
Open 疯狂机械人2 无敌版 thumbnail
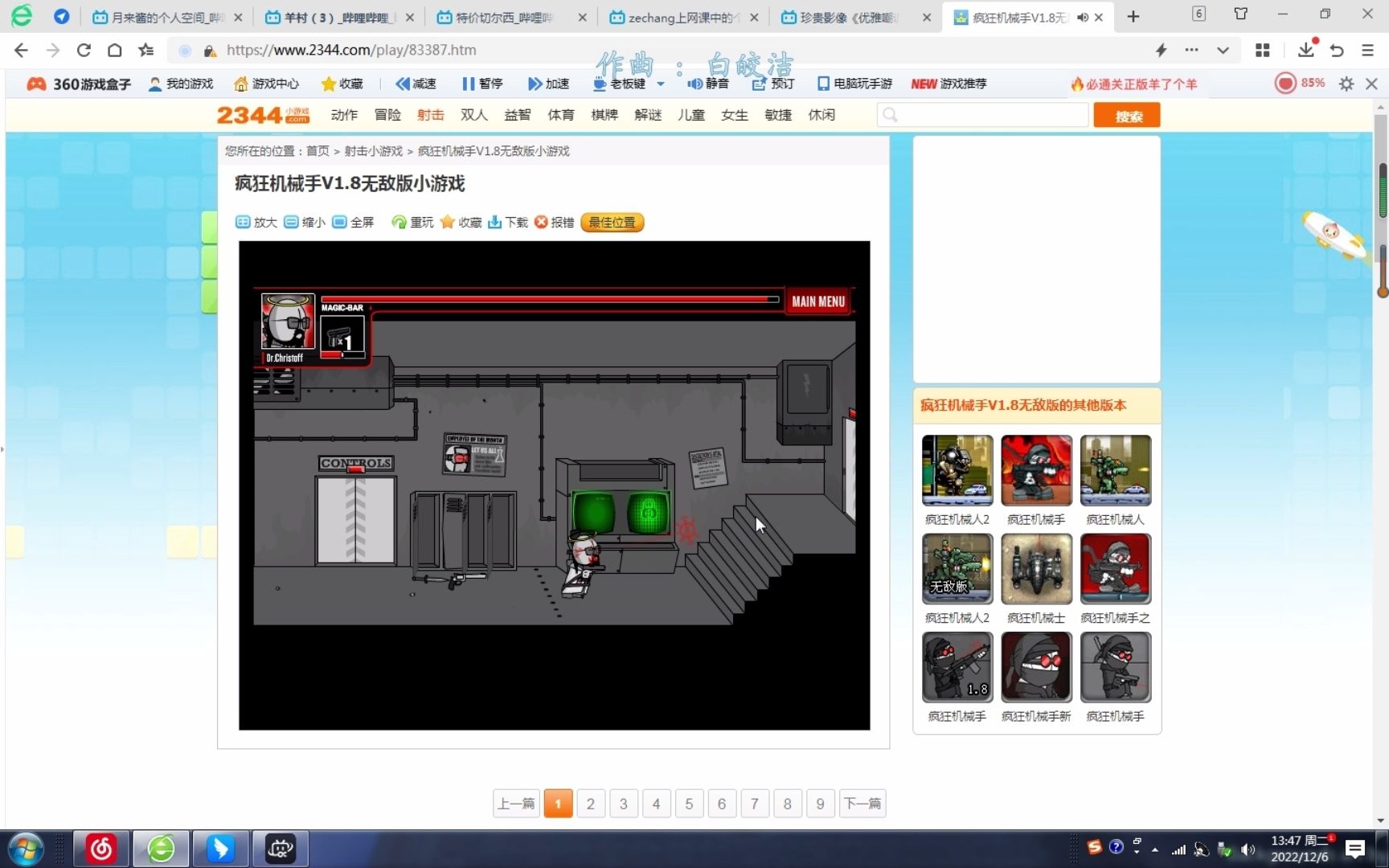[957, 568]
